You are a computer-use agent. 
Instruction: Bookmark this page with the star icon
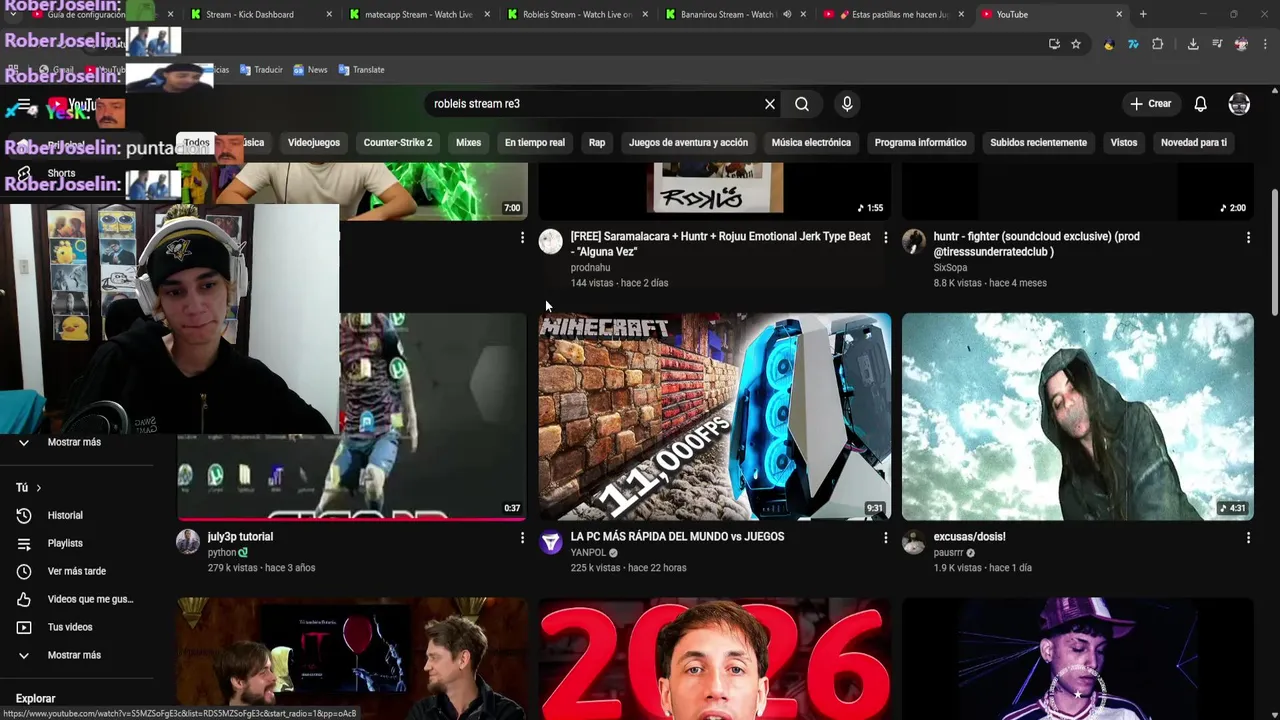pyautogui.click(x=1076, y=44)
